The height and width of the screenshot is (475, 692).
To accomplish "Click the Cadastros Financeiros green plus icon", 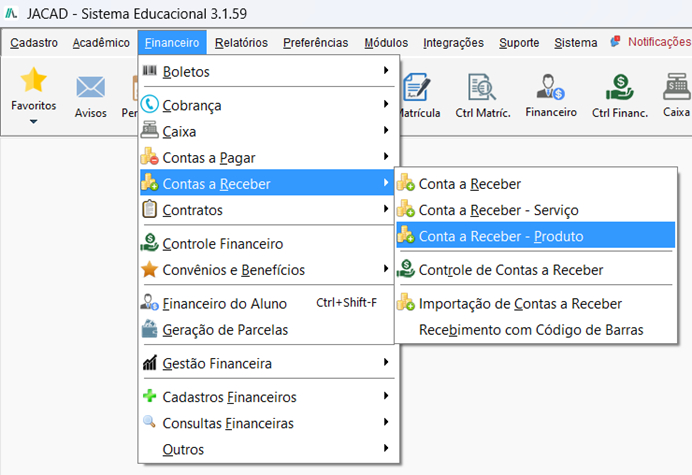I will pyautogui.click(x=150, y=396).
